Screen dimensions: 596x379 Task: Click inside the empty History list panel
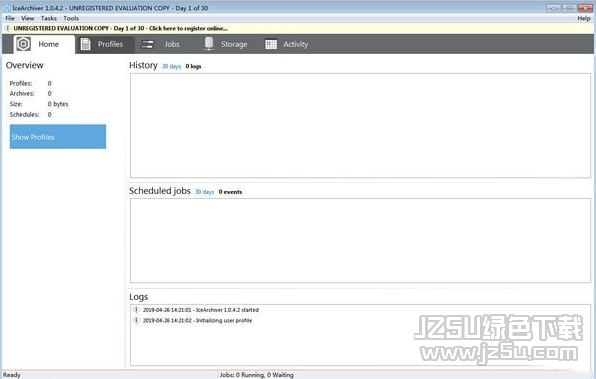360,125
